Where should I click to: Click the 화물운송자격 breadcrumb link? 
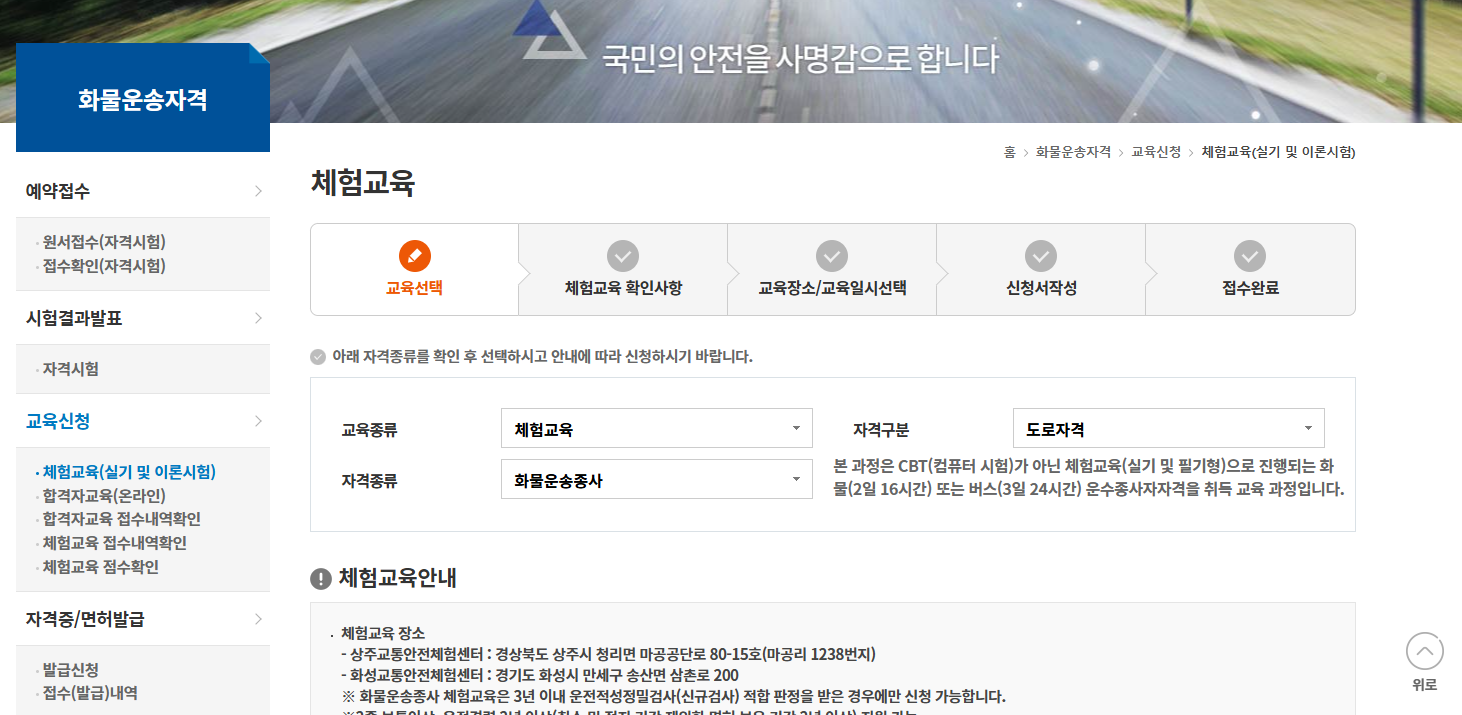1073,152
